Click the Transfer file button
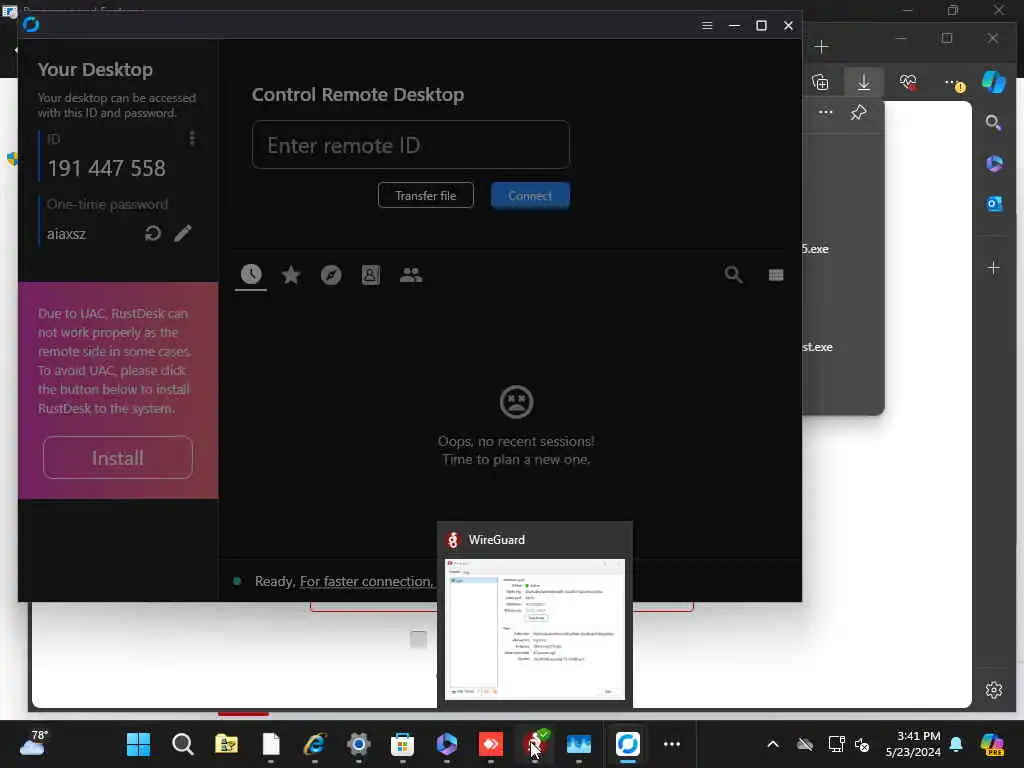The height and width of the screenshot is (768, 1024). 426,195
